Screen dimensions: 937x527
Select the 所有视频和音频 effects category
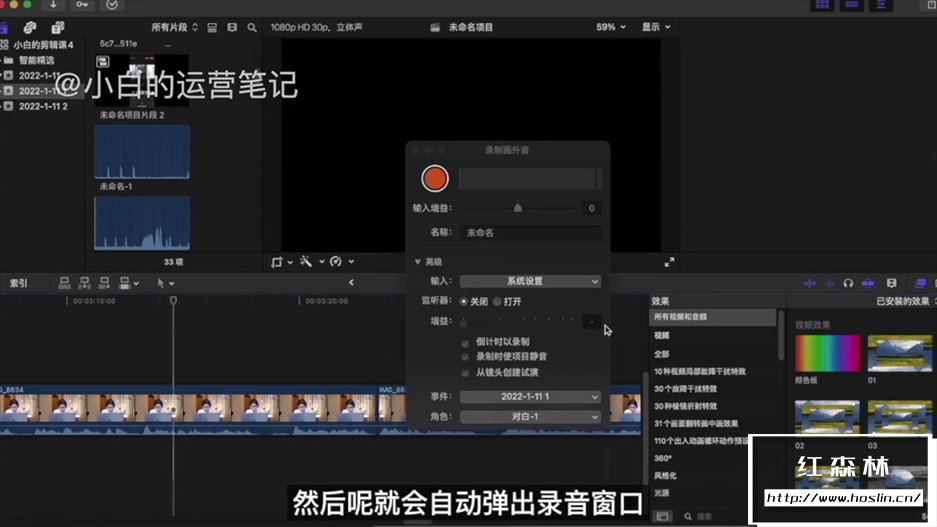(712, 317)
